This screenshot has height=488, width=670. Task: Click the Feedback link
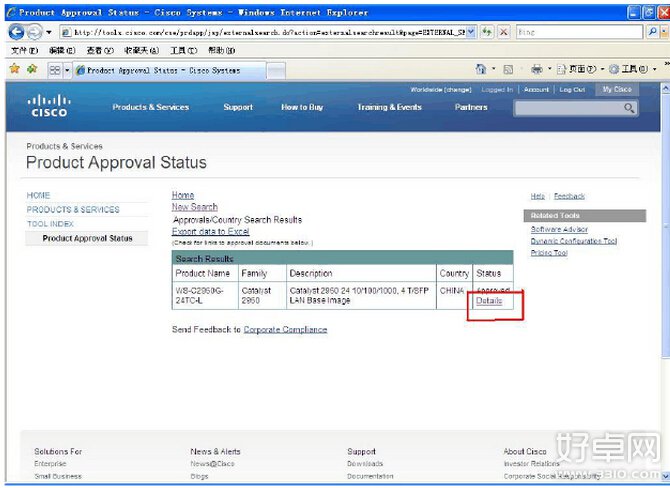[569, 196]
